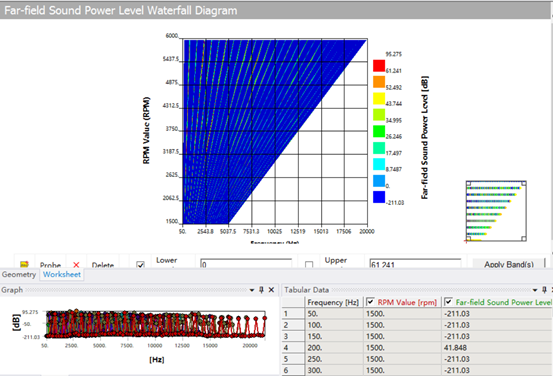
Task: Click the Frequency [Hz] column header
Action: tap(333, 302)
